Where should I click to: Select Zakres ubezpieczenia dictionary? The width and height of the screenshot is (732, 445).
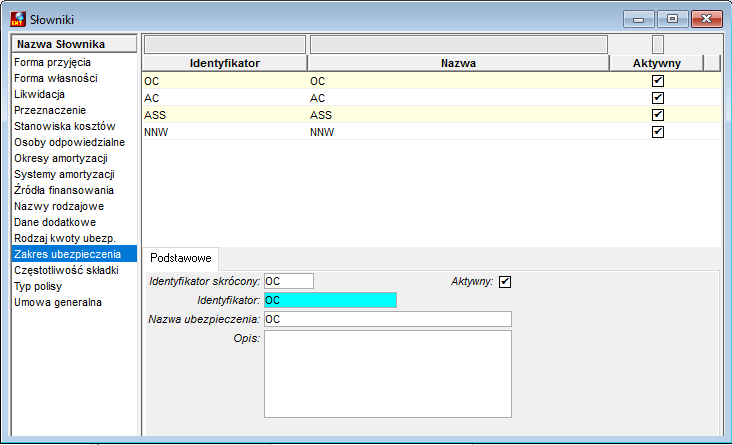(74, 254)
